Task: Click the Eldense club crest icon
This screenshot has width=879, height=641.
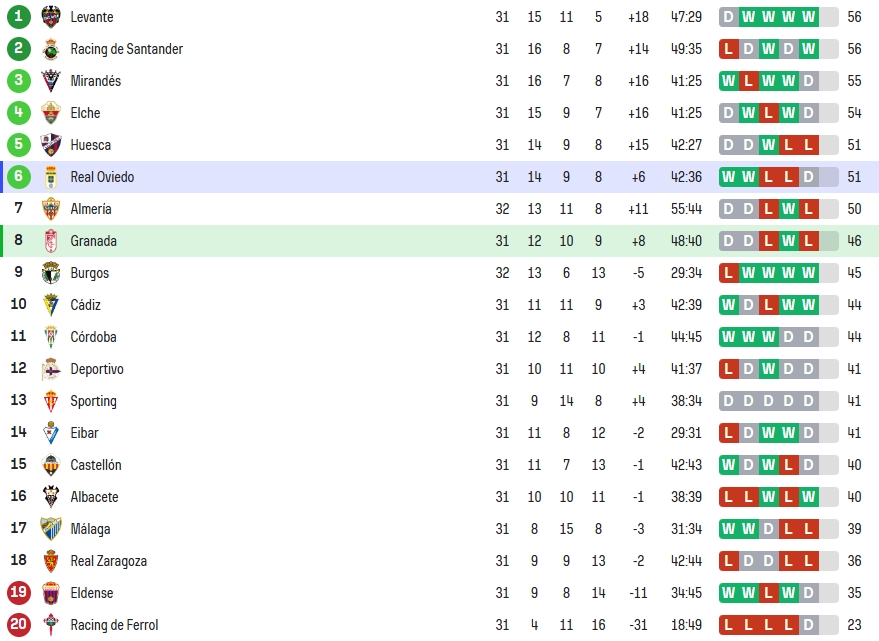Action: (50, 593)
